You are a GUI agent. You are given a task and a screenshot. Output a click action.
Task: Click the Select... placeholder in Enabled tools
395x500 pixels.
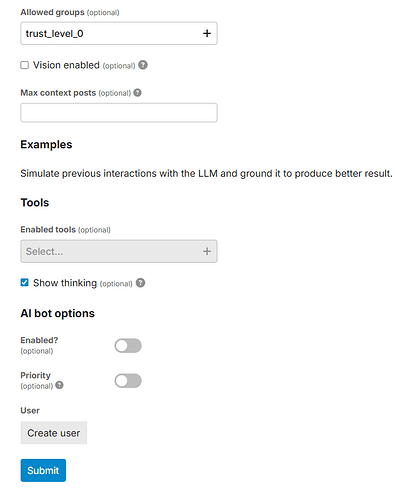click(x=44, y=251)
